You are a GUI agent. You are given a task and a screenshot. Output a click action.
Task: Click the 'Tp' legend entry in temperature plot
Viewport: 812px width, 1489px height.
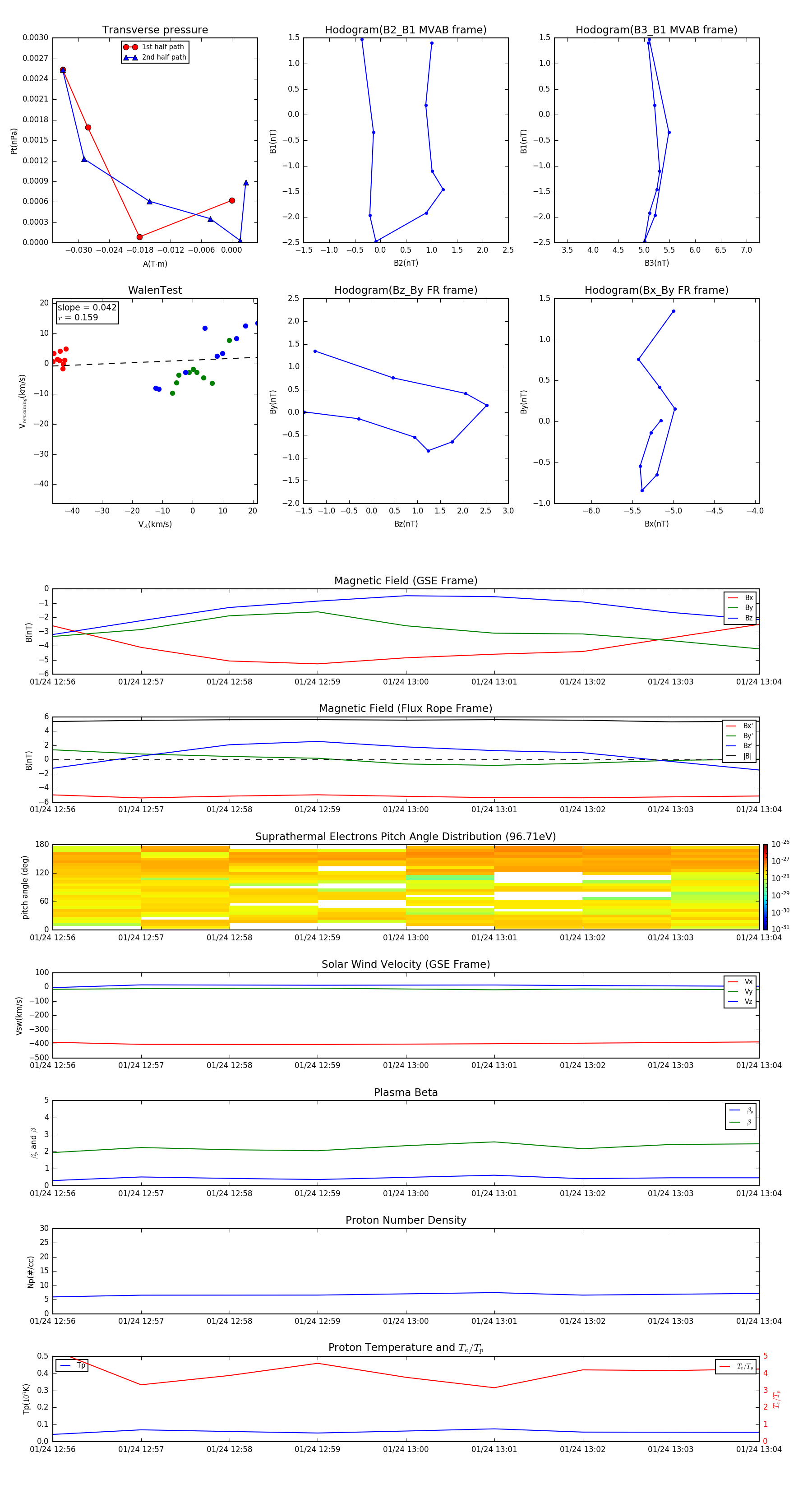(72, 1365)
